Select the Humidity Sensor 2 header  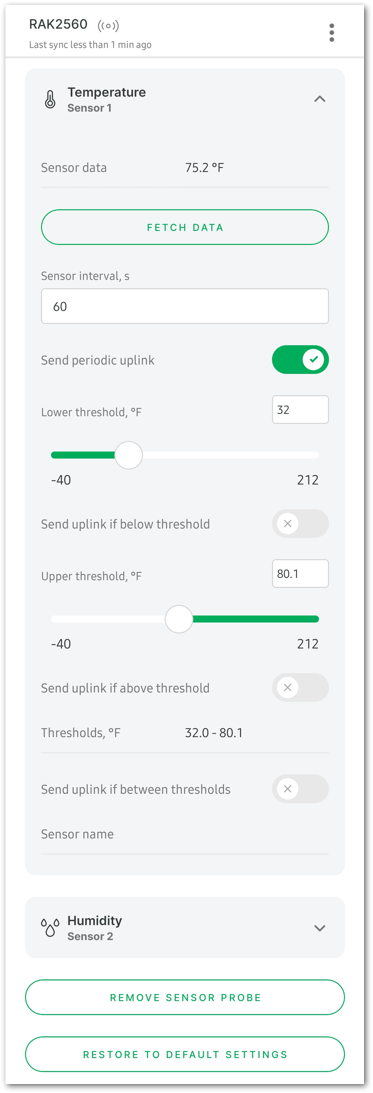tap(185, 928)
